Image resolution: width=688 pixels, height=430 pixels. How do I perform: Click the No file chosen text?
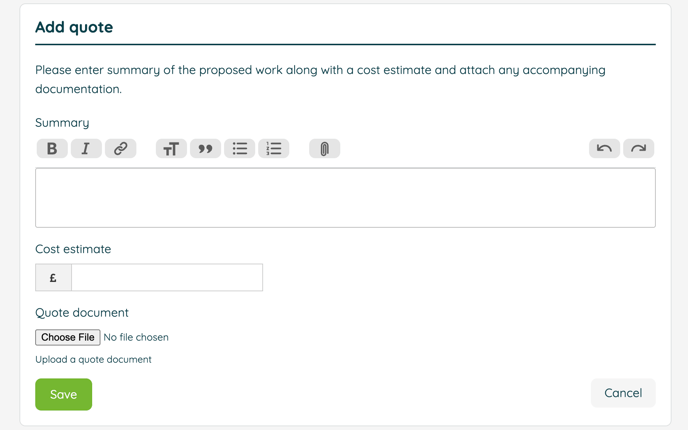tap(136, 337)
